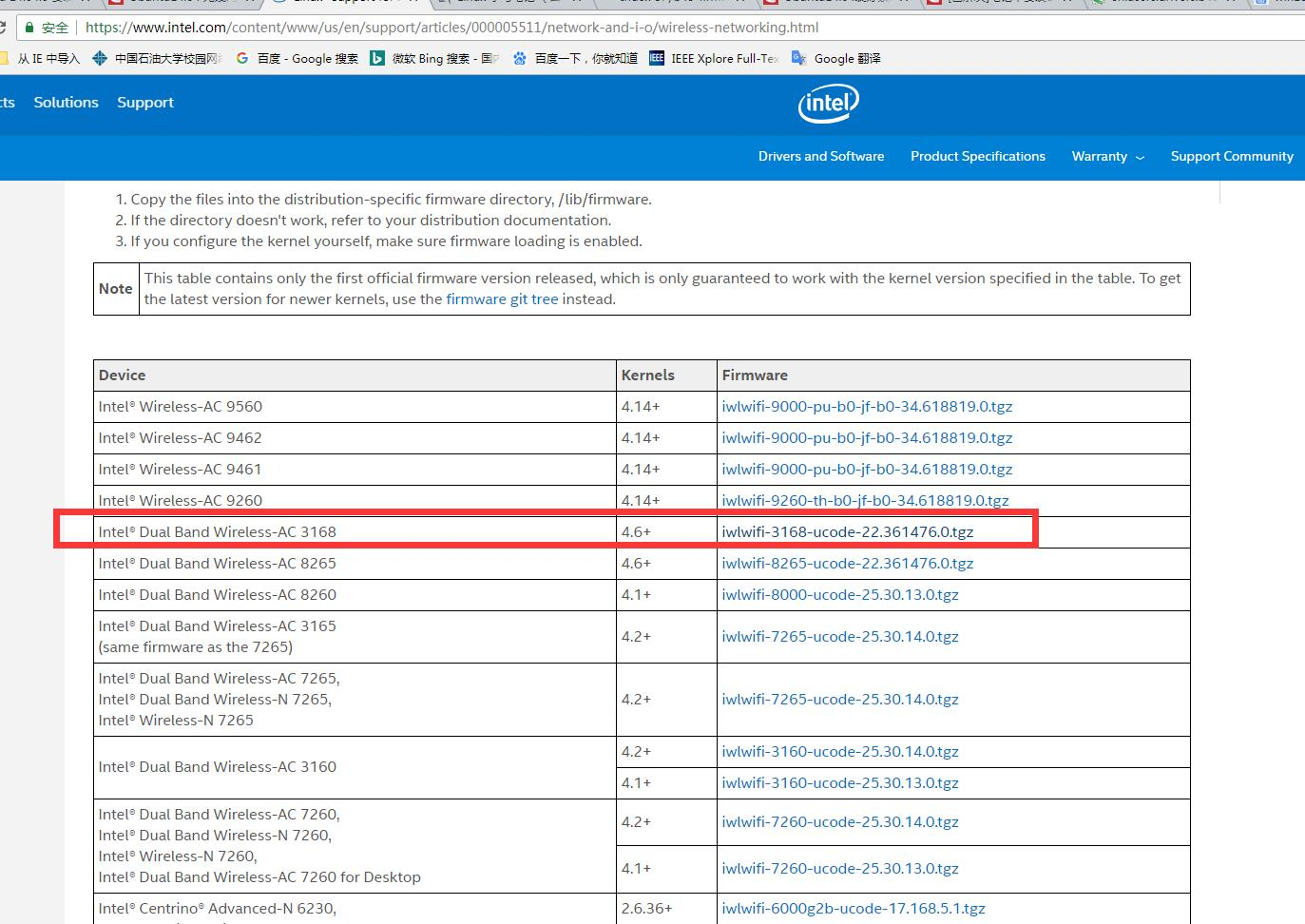The height and width of the screenshot is (924, 1305).
Task: Select Intel Dual Band Wireless-AC 3160 cell
Action: (355, 767)
